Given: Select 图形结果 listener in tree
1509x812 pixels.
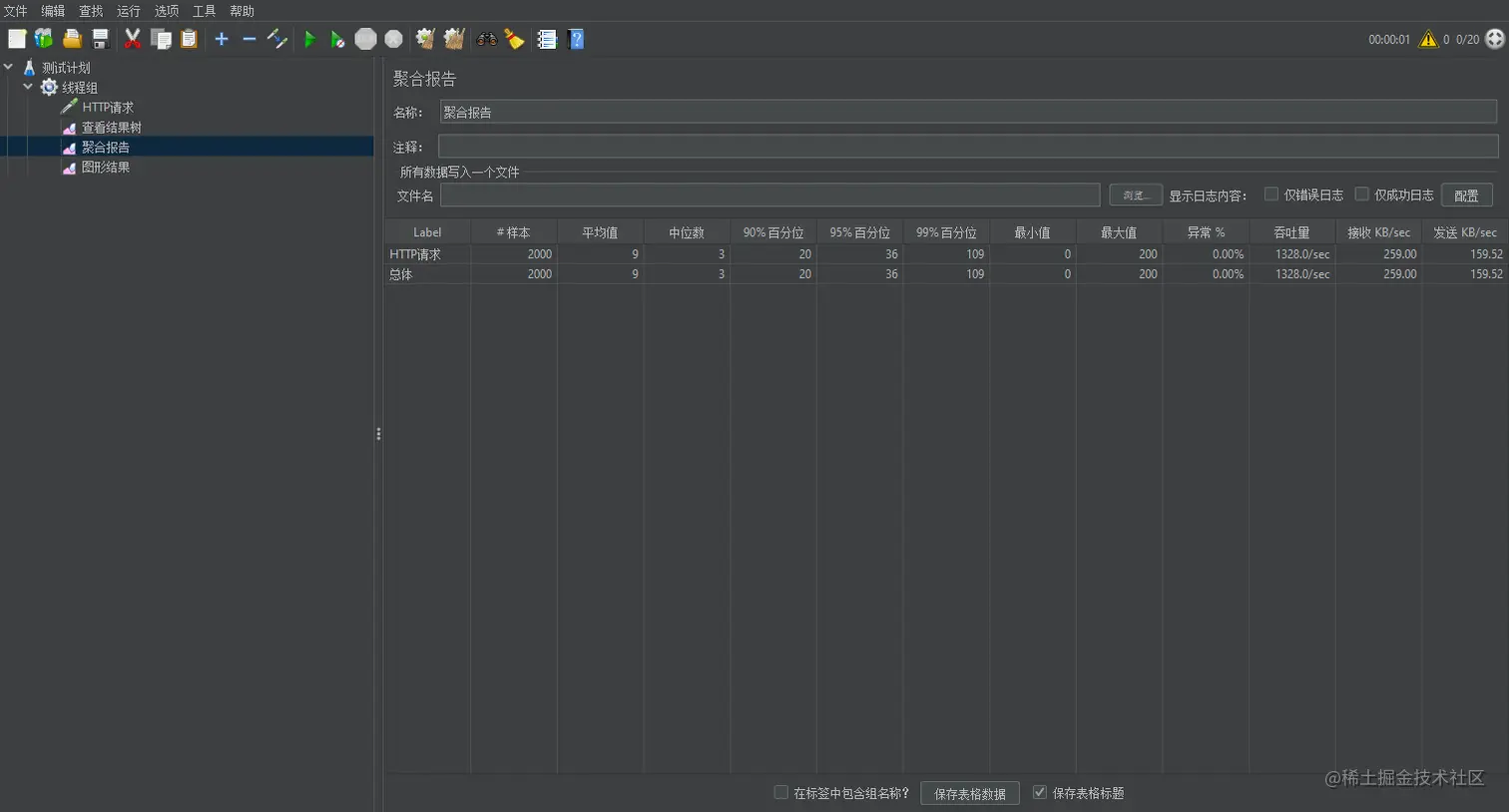Looking at the screenshot, I should coord(106,167).
